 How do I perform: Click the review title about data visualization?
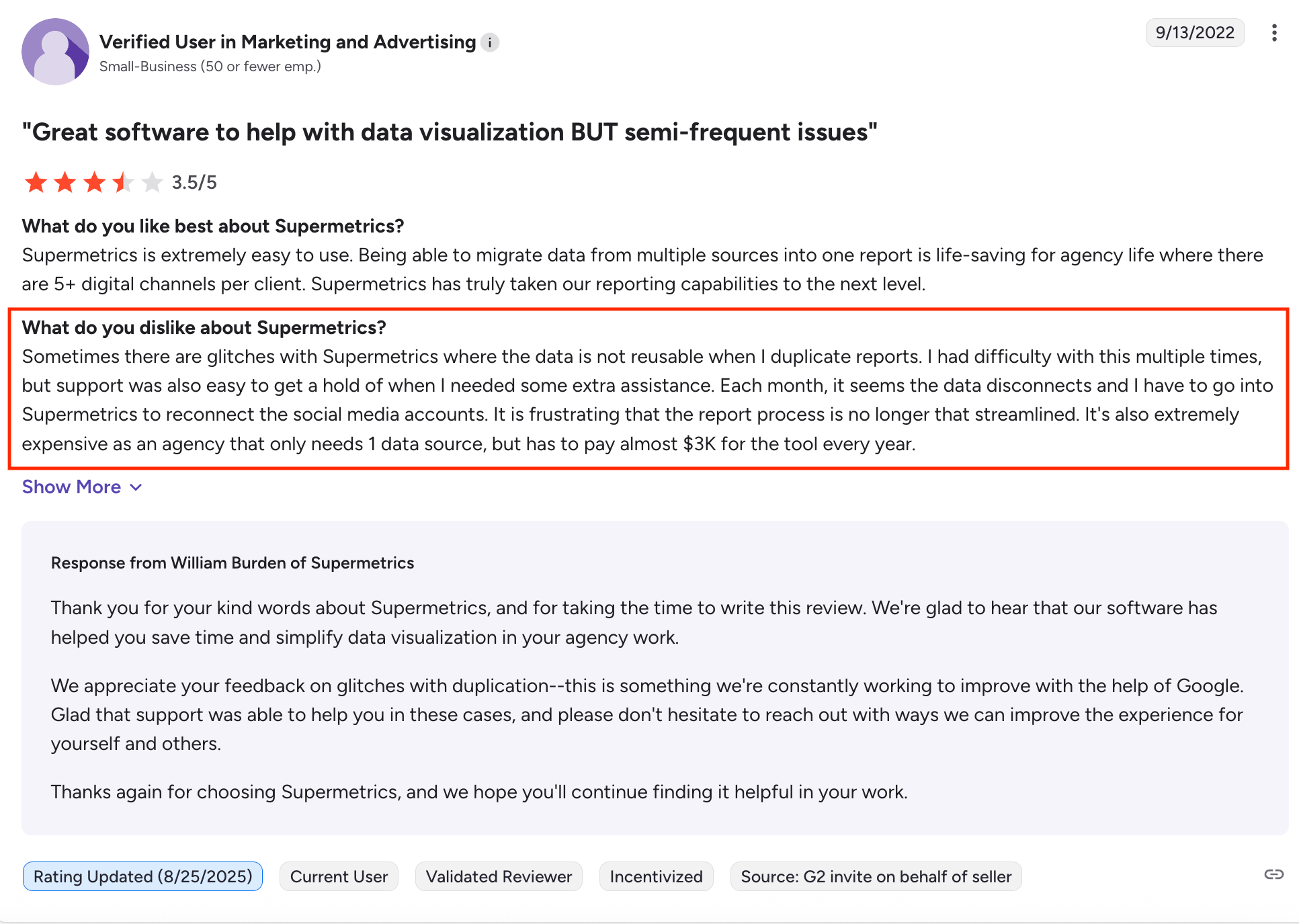(x=450, y=132)
